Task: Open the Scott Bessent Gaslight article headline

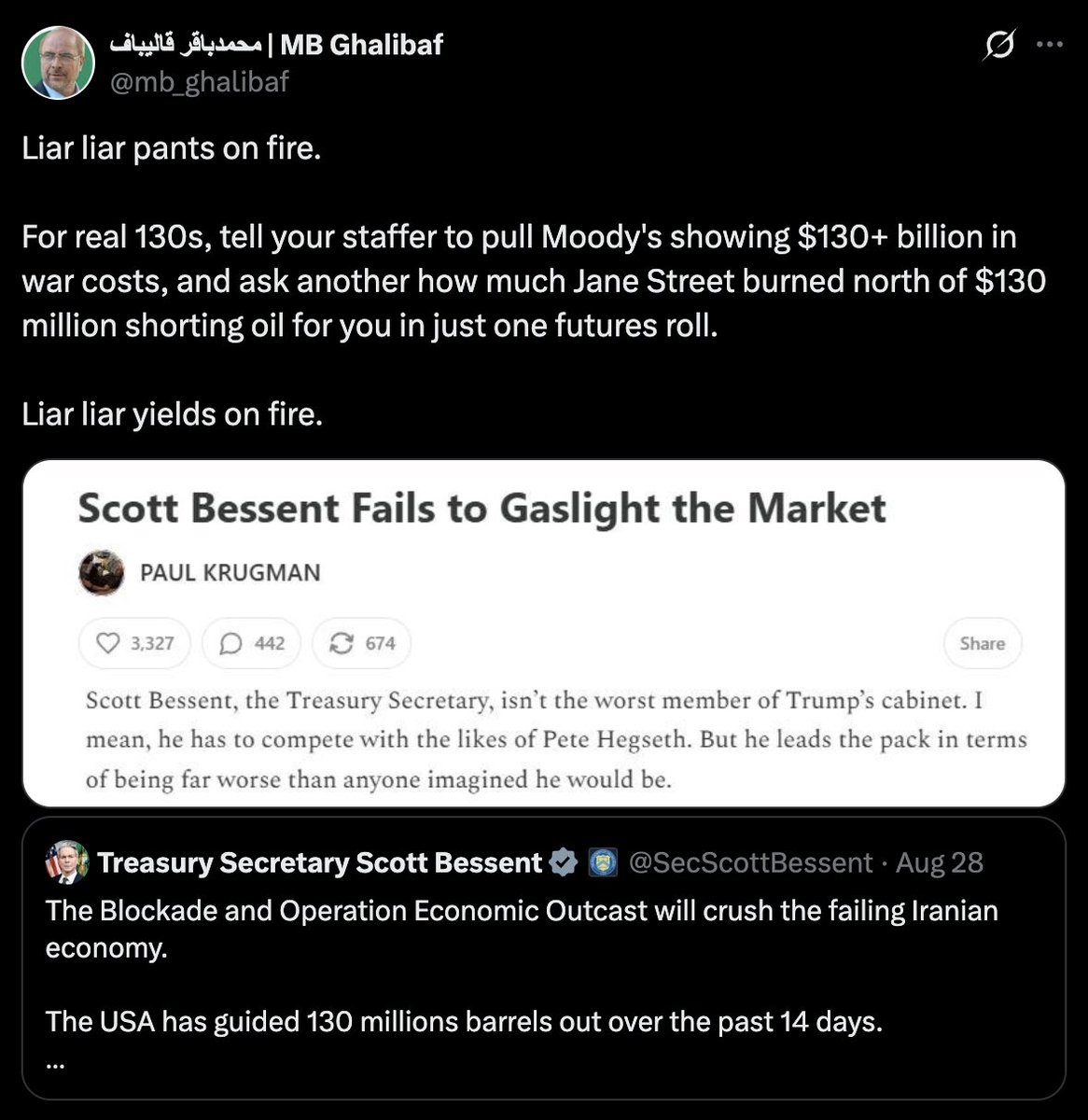Action: (481, 509)
